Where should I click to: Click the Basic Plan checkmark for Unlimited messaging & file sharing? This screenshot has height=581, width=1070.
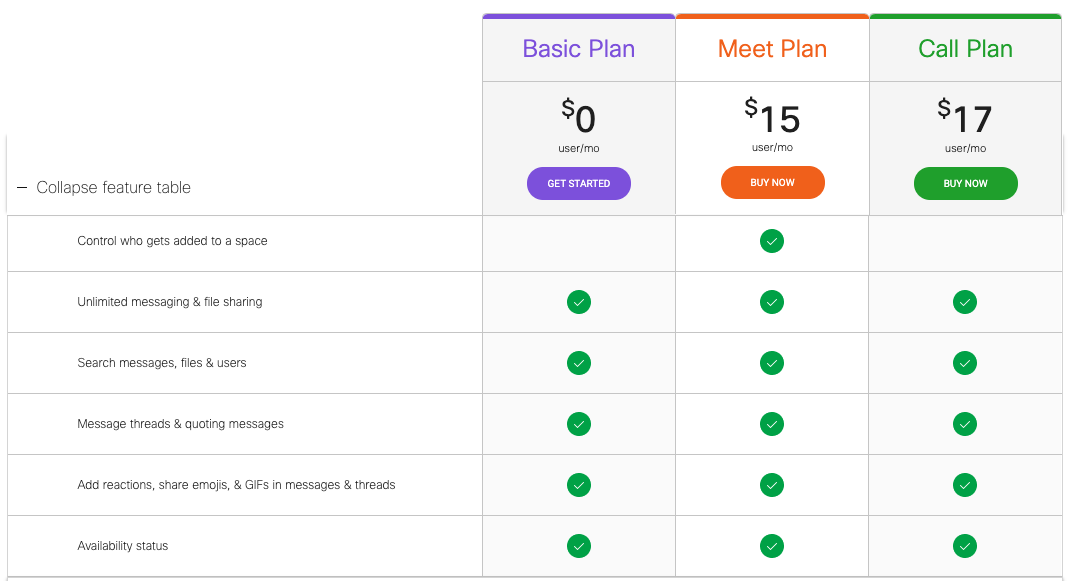(578, 302)
